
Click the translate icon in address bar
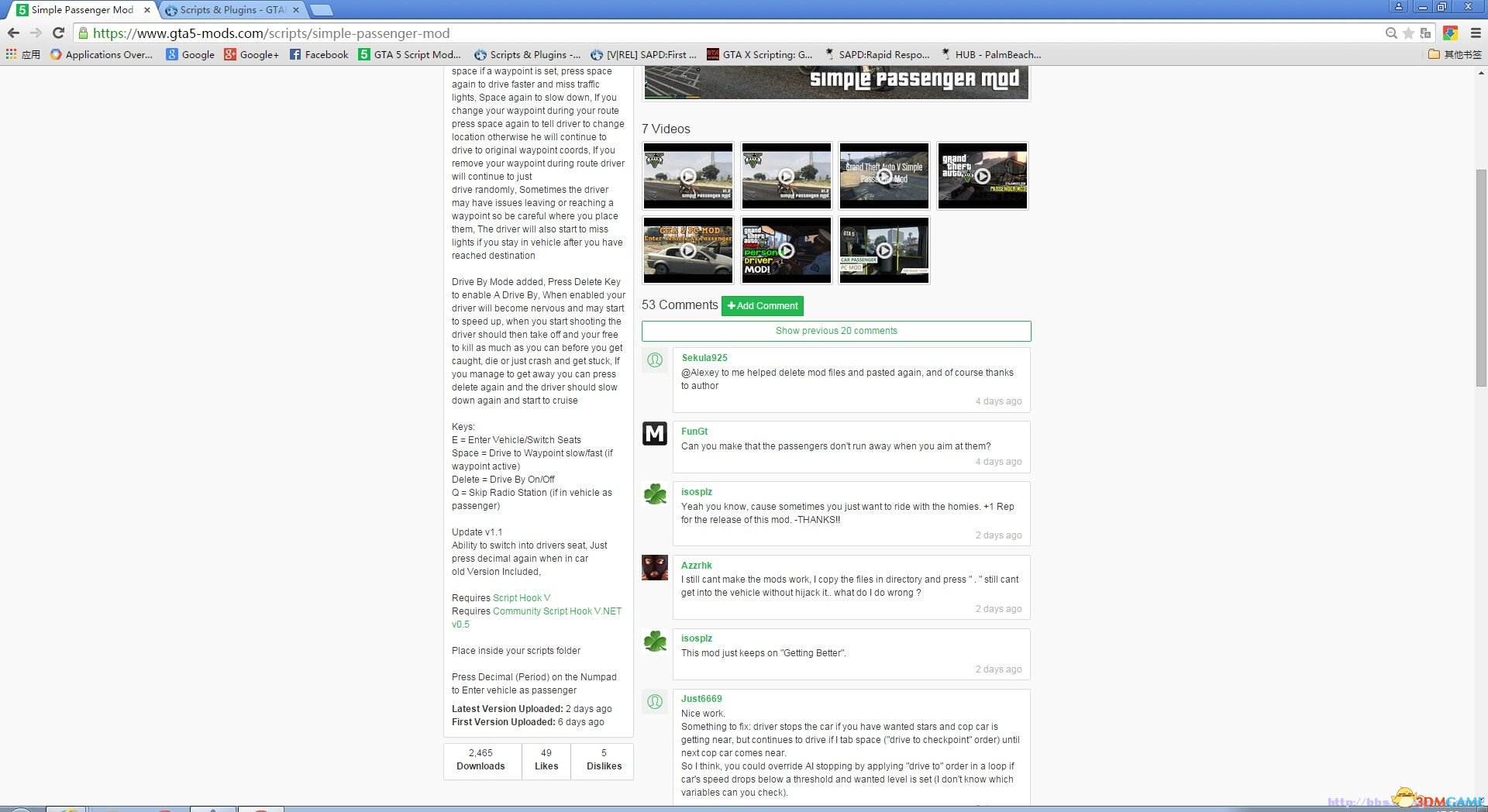[1425, 33]
